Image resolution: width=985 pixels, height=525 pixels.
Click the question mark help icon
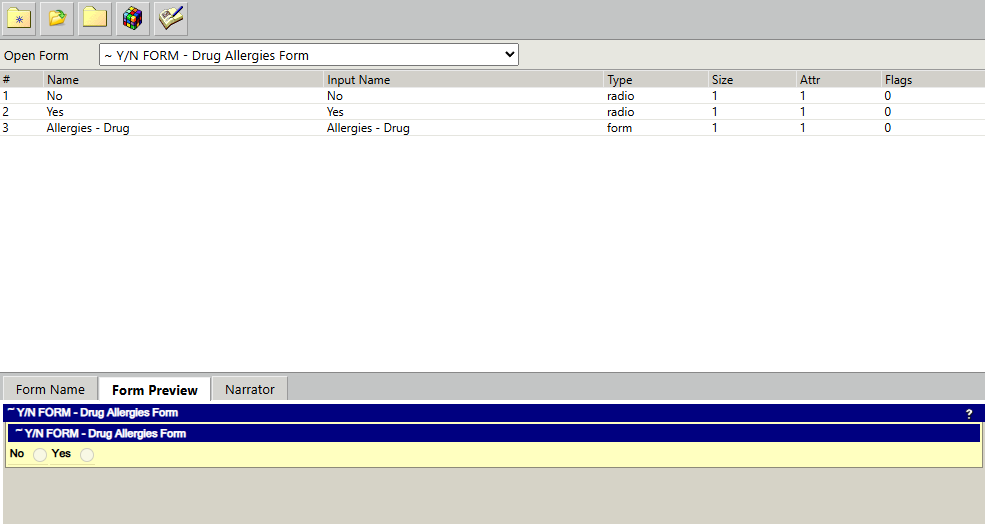point(969,414)
